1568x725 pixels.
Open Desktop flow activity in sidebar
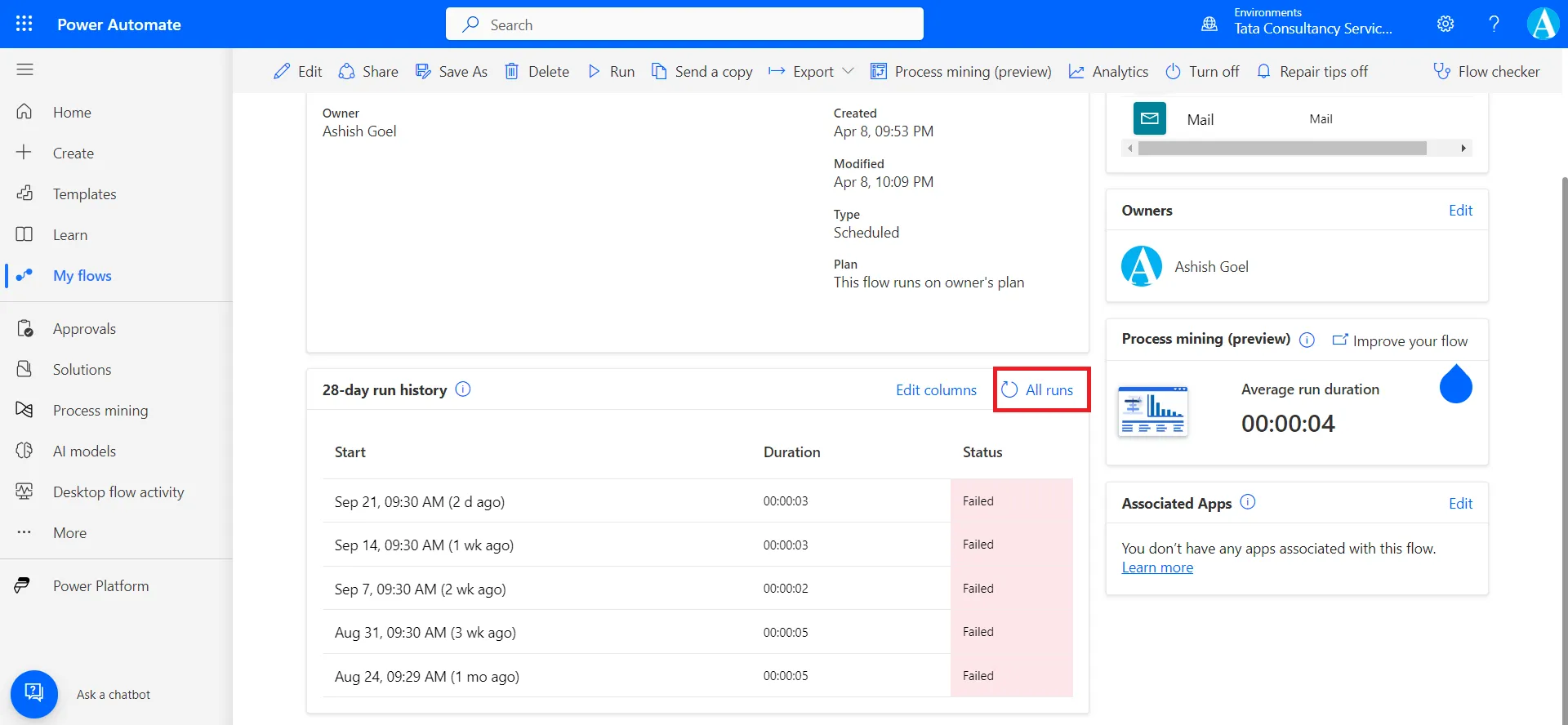pos(116,491)
